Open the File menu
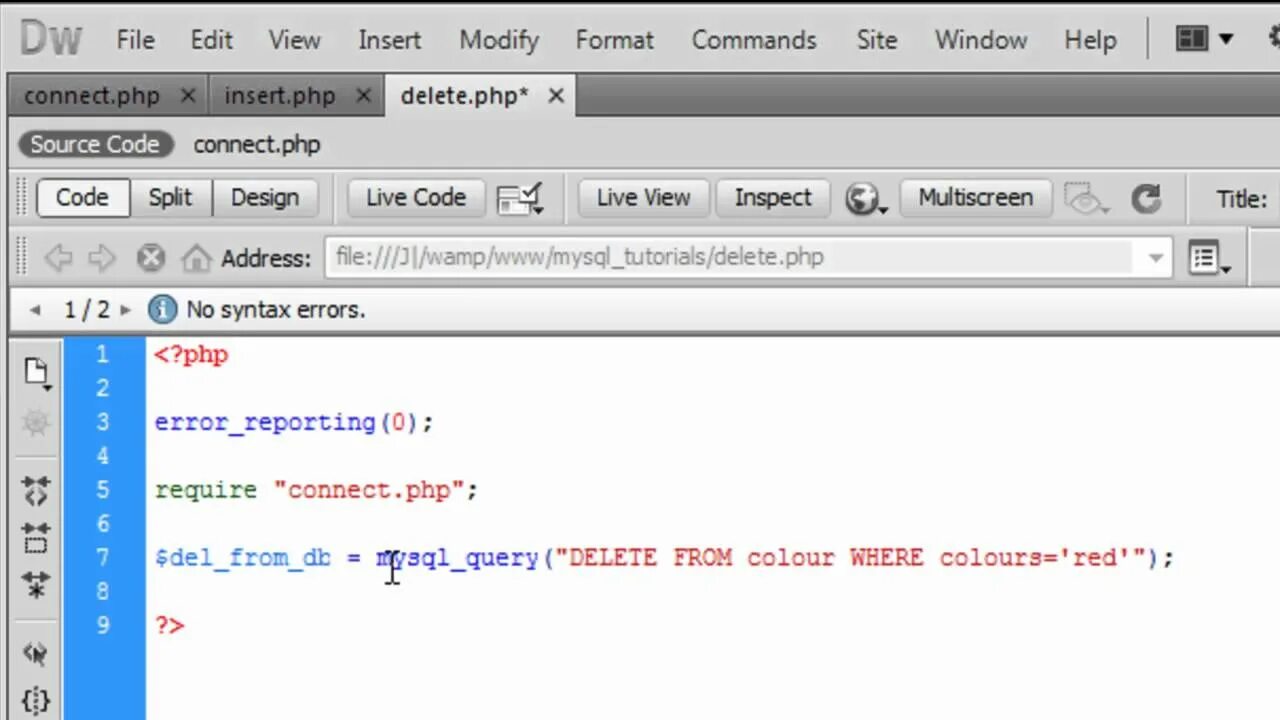1280x720 pixels. point(135,40)
